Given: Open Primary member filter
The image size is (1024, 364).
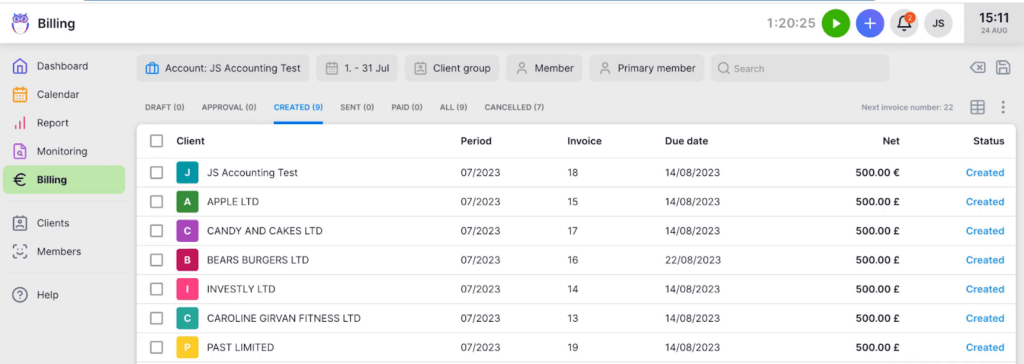Looking at the screenshot, I should [x=647, y=68].
